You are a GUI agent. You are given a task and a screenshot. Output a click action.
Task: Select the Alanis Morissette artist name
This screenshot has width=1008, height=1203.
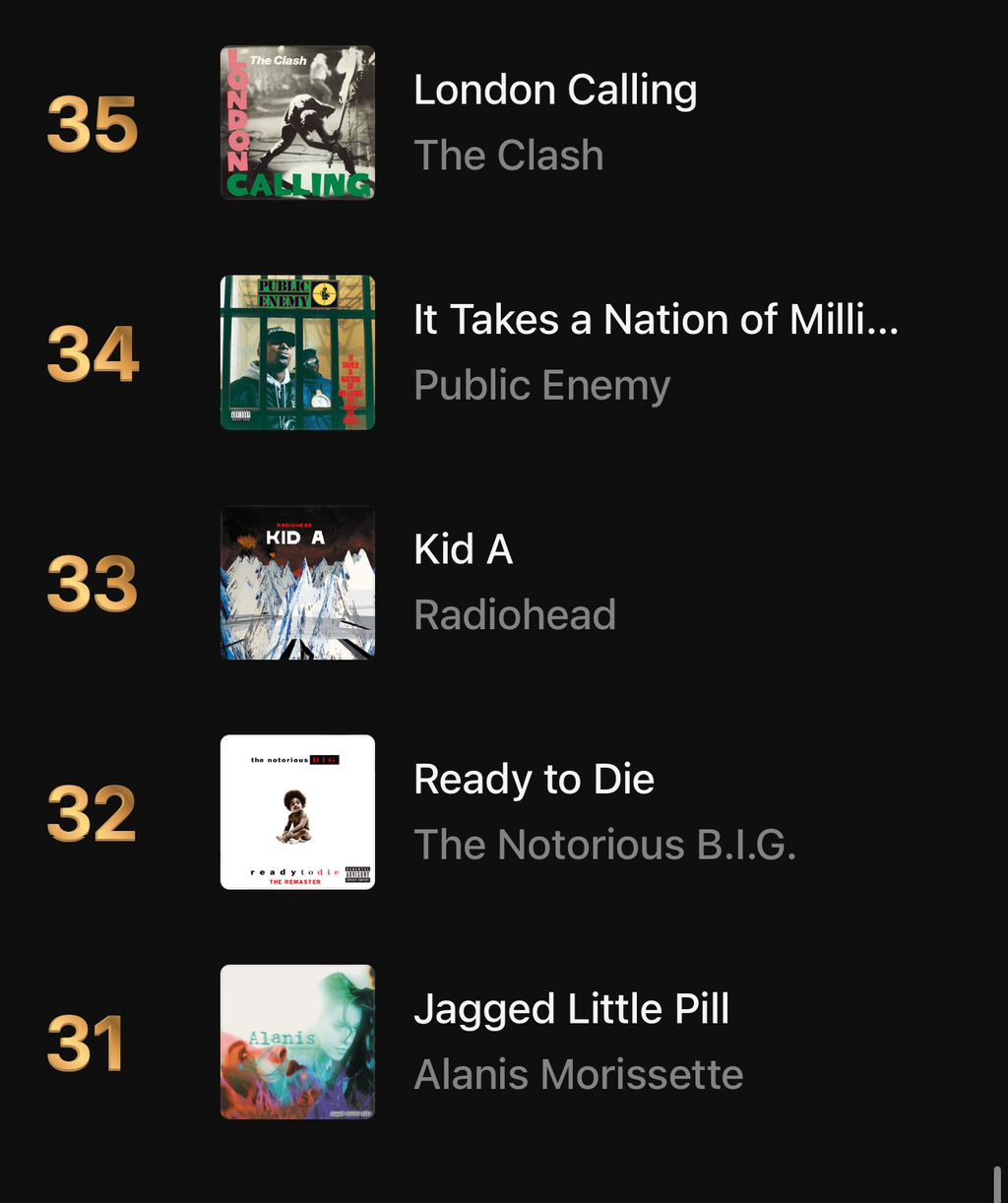tap(578, 1075)
